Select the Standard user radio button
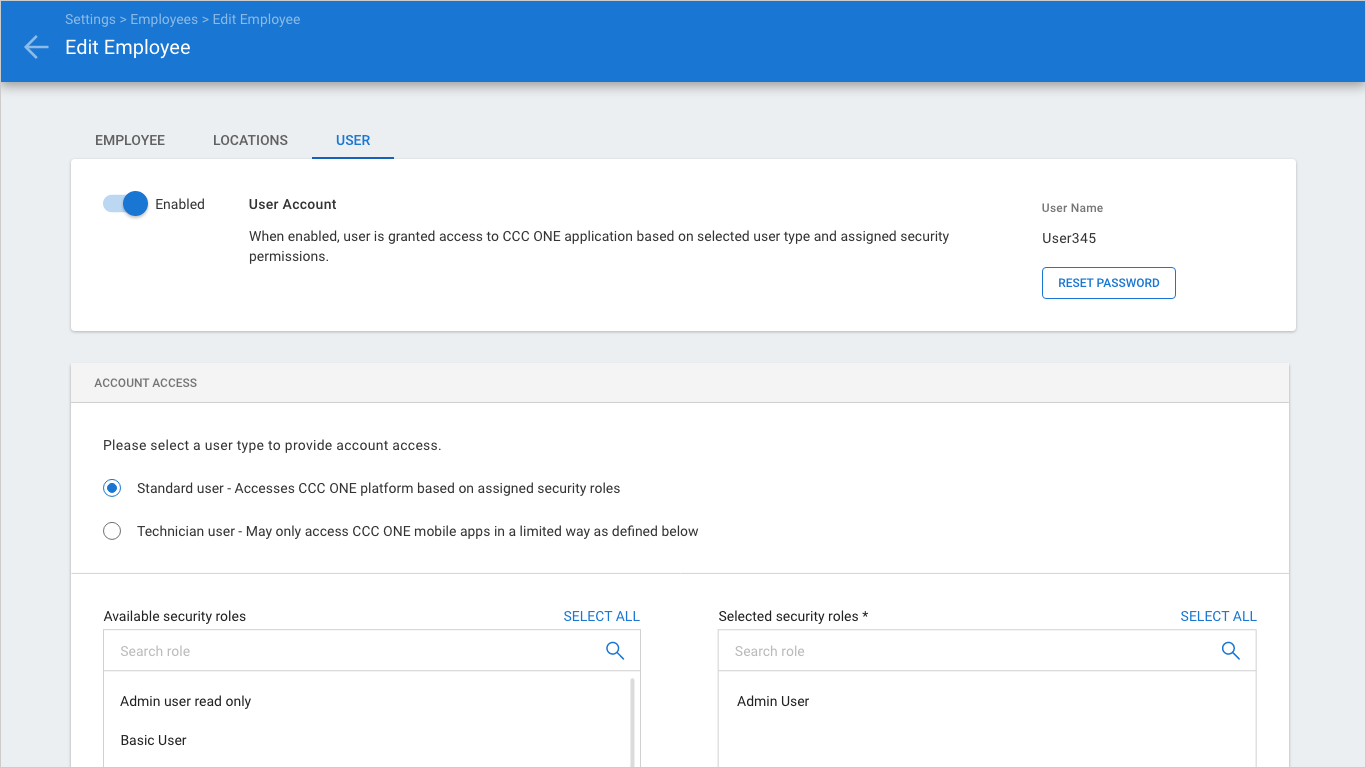The height and width of the screenshot is (768, 1366). (112, 489)
